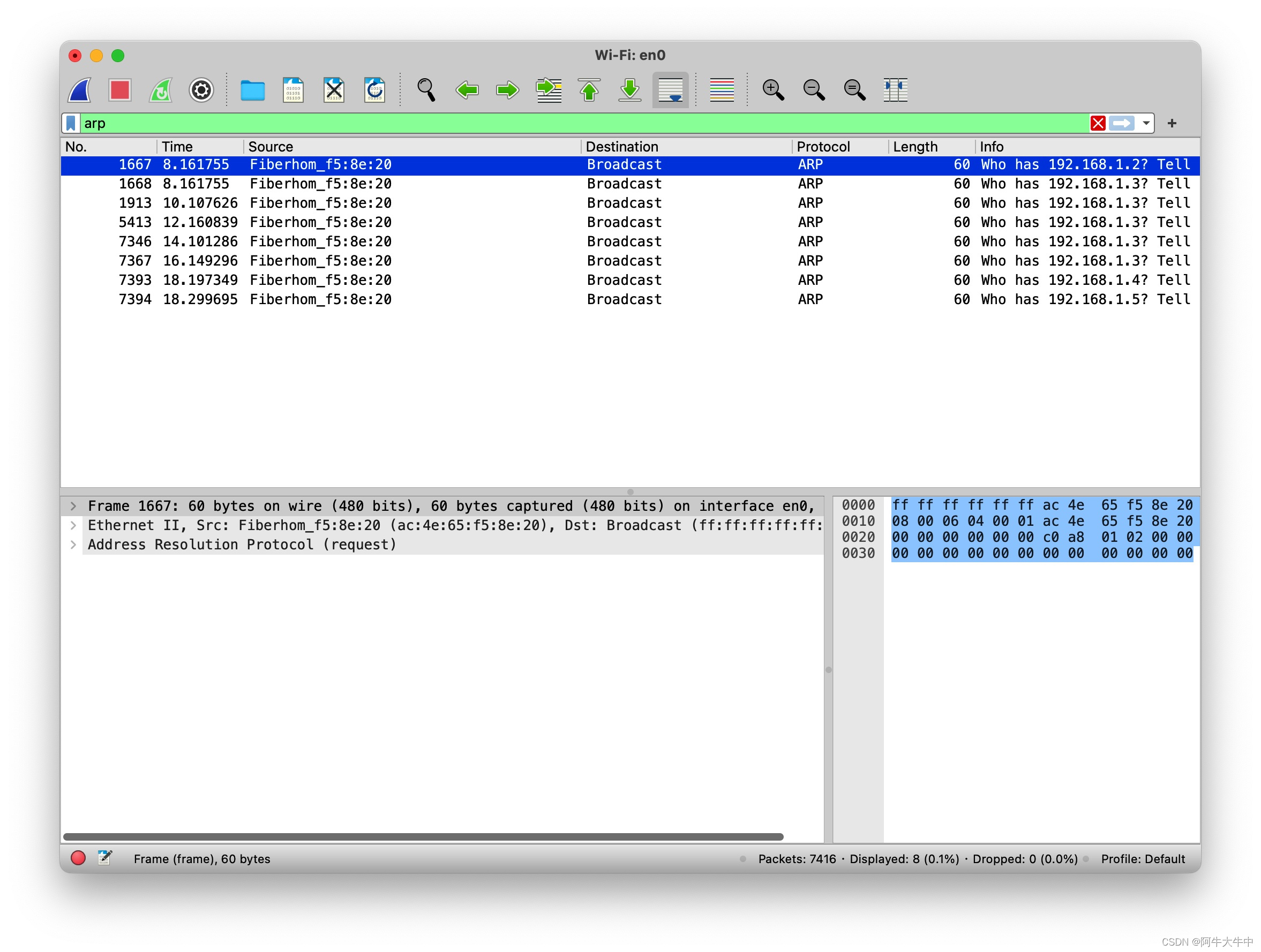The width and height of the screenshot is (1261, 952).
Task: Click the green zoom window button
Action: point(117,56)
